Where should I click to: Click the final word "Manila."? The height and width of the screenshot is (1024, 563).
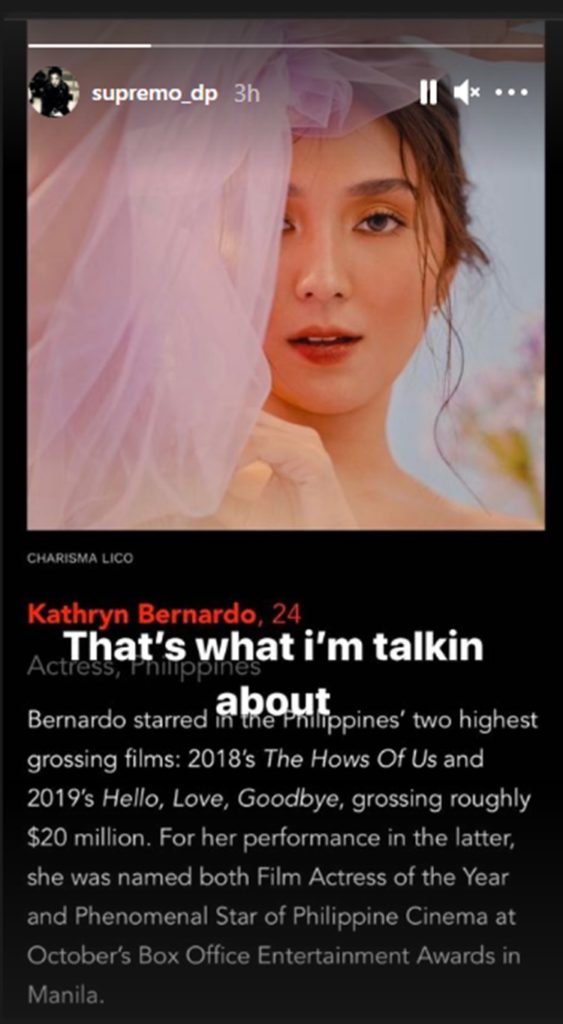[65, 995]
